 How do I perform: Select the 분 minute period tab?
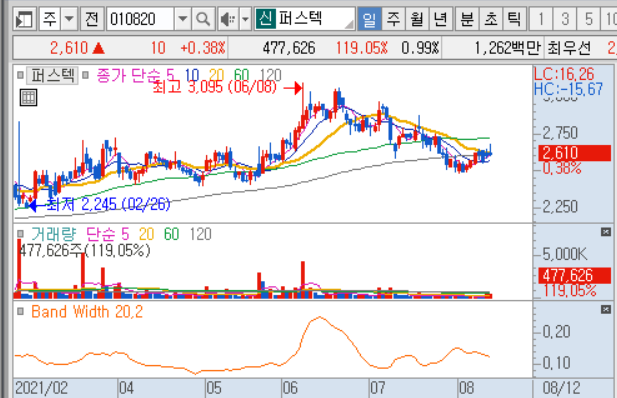click(467, 19)
